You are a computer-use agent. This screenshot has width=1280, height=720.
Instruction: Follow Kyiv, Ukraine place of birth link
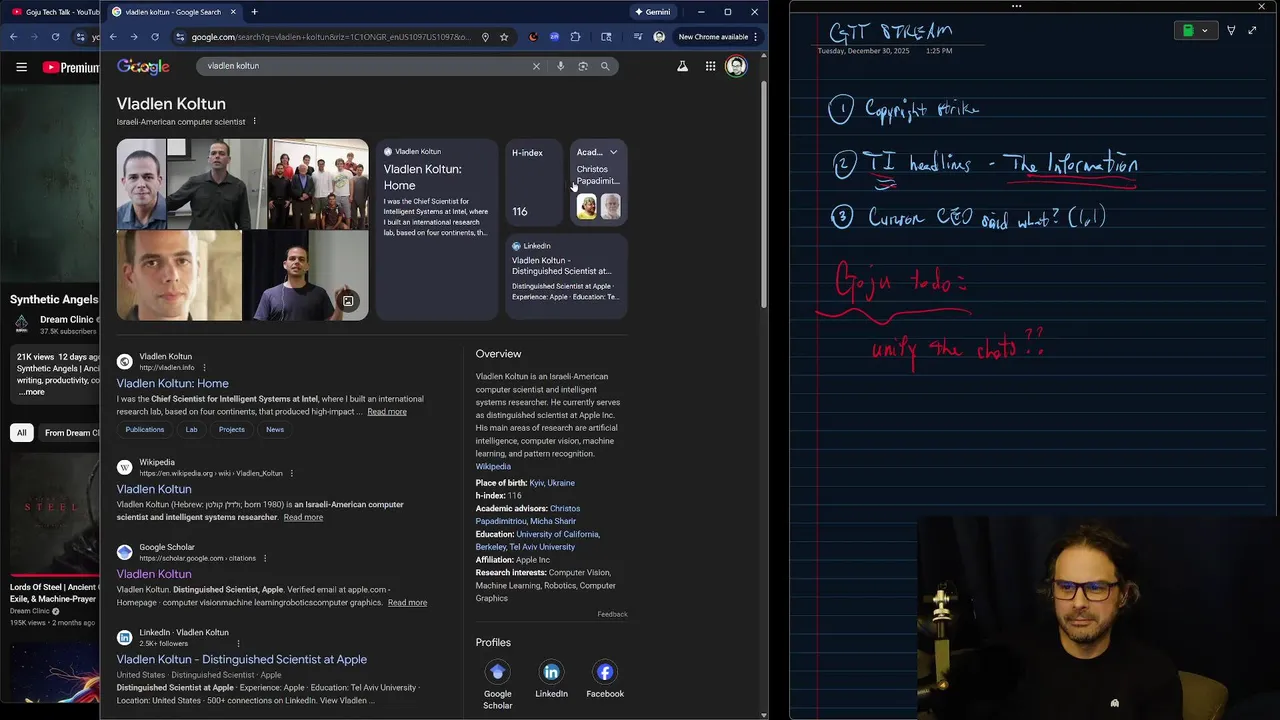coord(552,483)
